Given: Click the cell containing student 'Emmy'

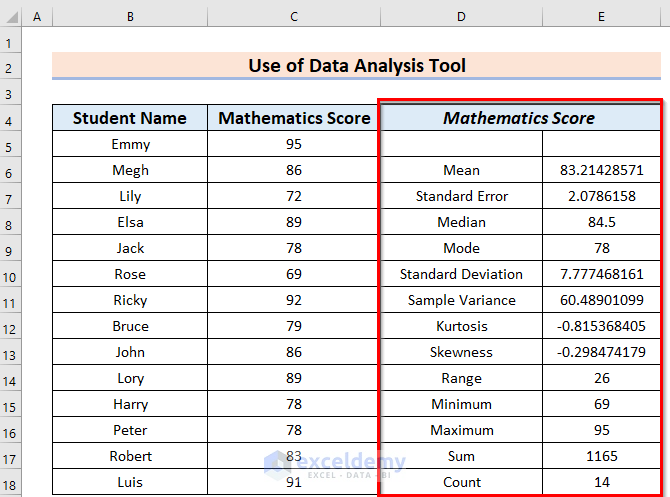Looking at the screenshot, I should pos(130,144).
